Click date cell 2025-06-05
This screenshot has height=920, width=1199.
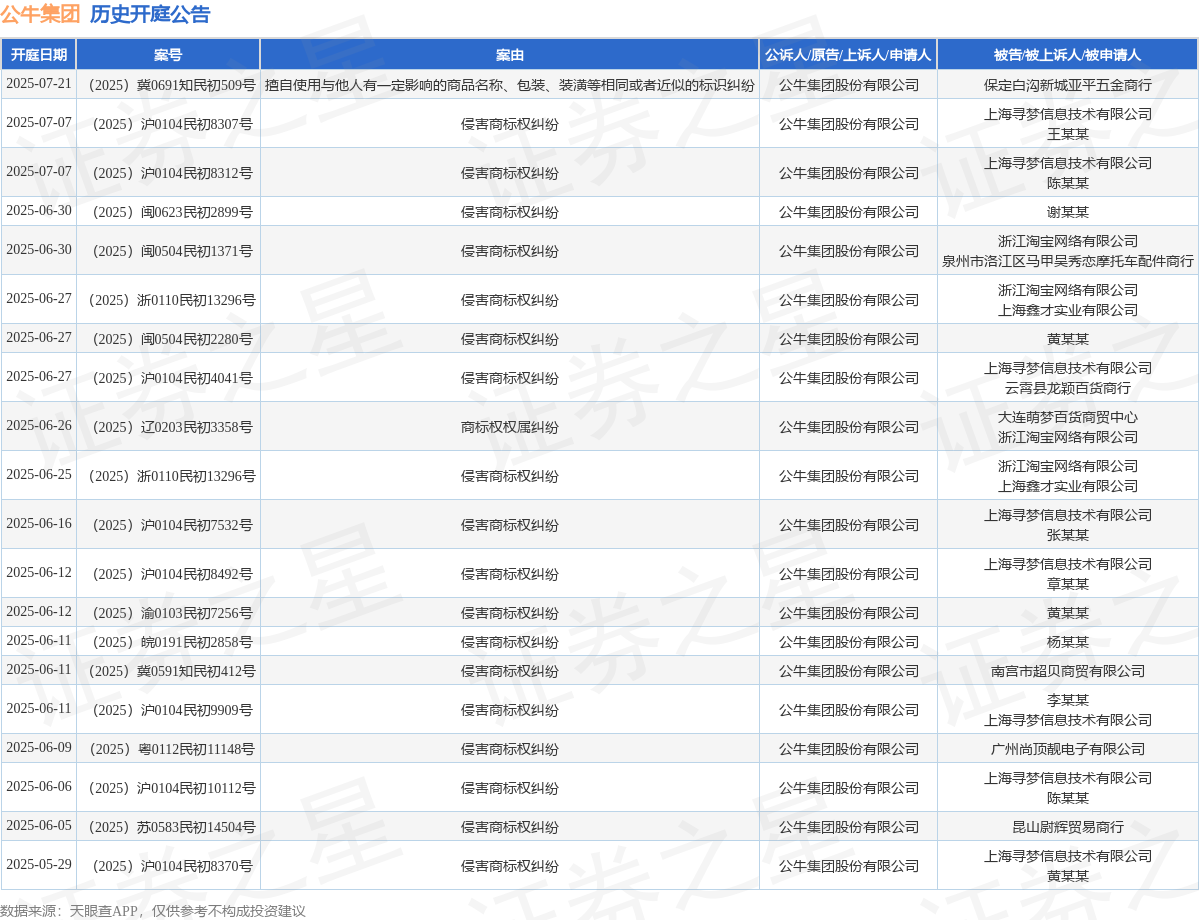pos(38,826)
